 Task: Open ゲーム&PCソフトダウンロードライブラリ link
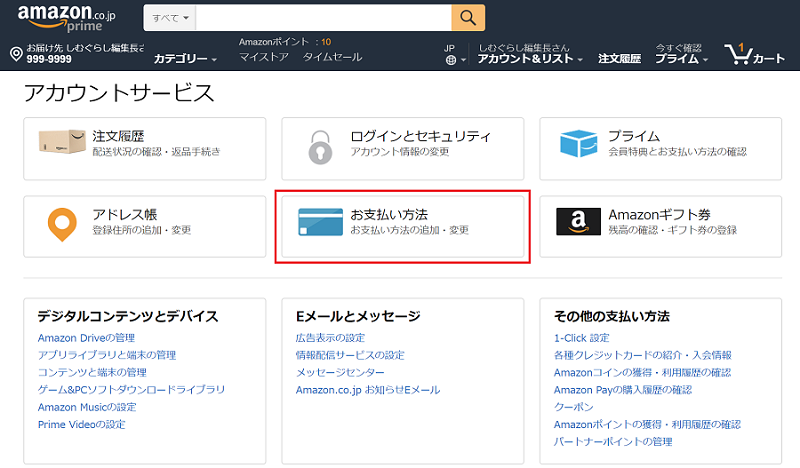point(131,389)
